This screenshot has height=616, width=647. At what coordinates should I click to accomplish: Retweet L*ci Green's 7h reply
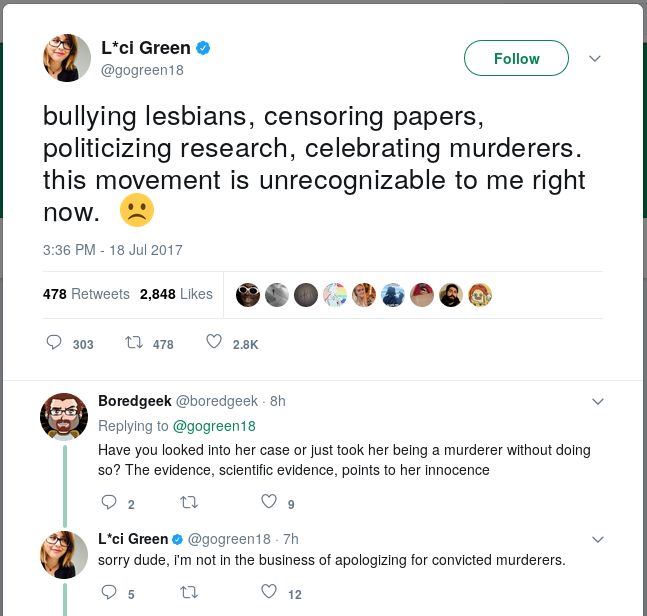[x=189, y=593]
